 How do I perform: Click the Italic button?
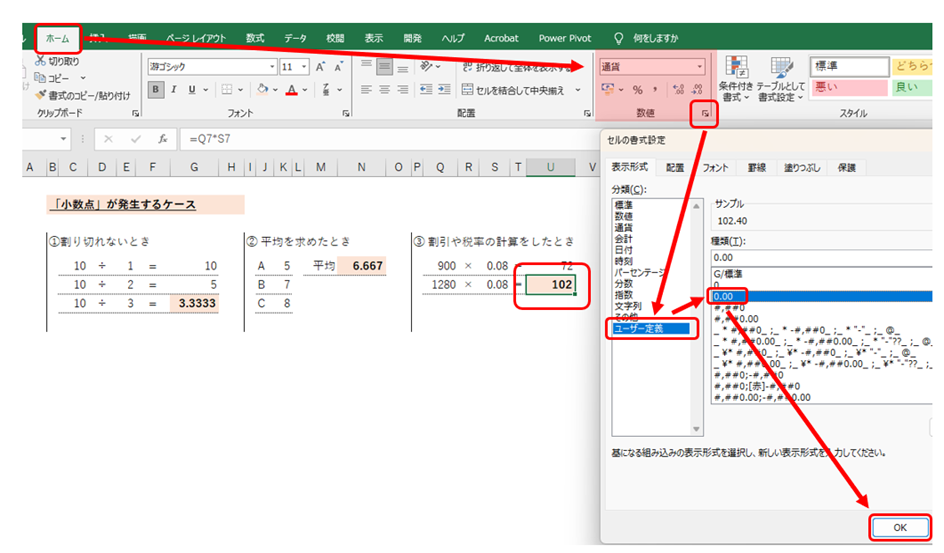pyautogui.click(x=177, y=90)
